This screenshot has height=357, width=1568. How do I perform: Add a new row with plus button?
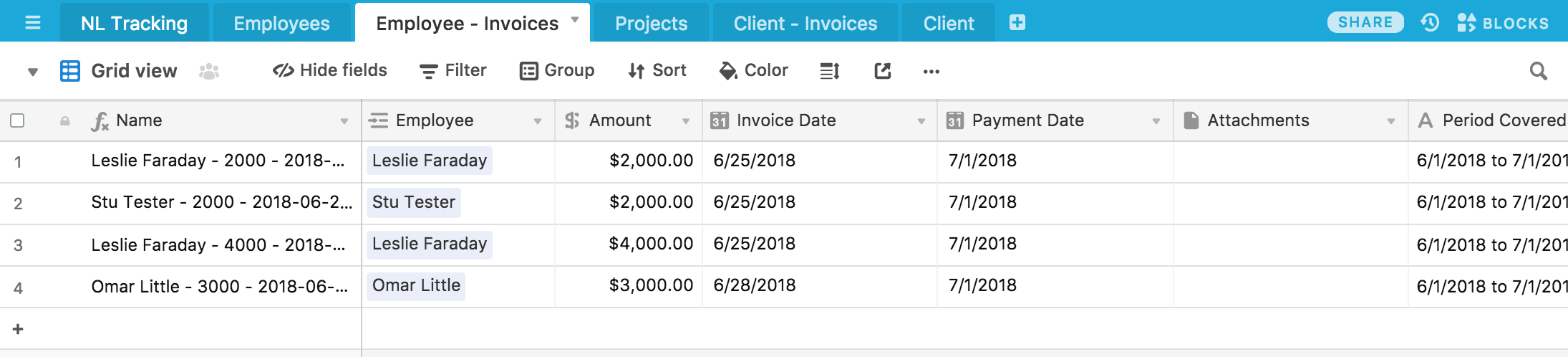pos(18,329)
